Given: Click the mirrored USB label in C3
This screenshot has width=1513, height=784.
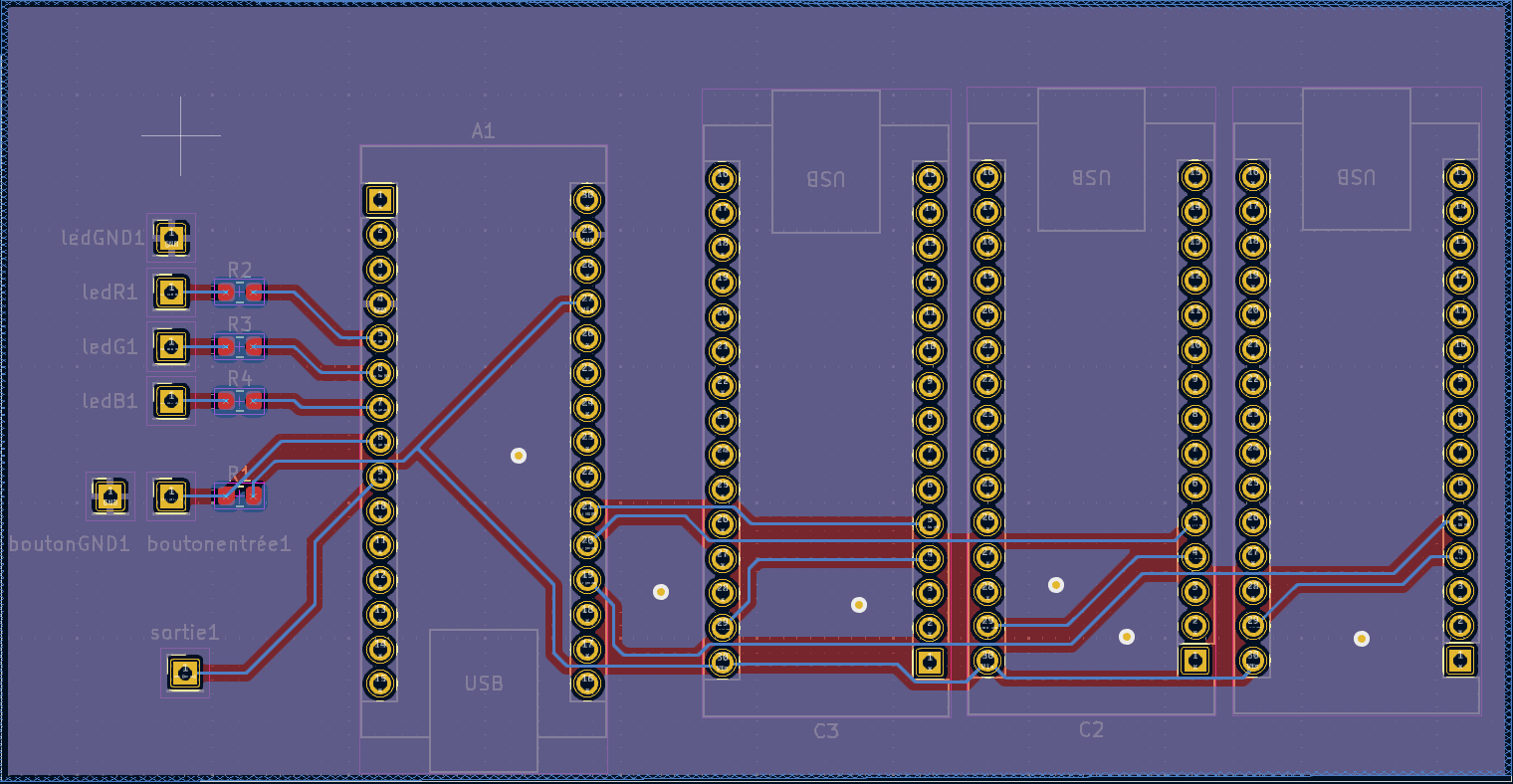Looking at the screenshot, I should [826, 179].
